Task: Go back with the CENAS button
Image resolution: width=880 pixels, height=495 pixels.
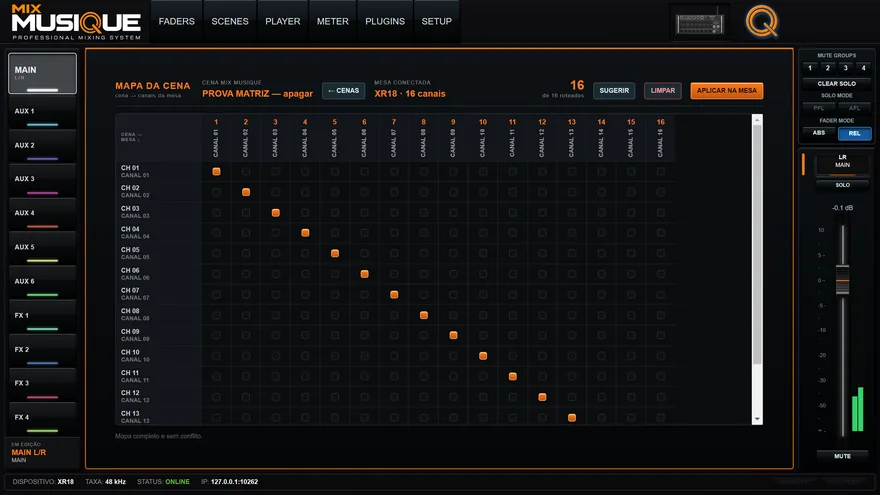Action: click(343, 90)
